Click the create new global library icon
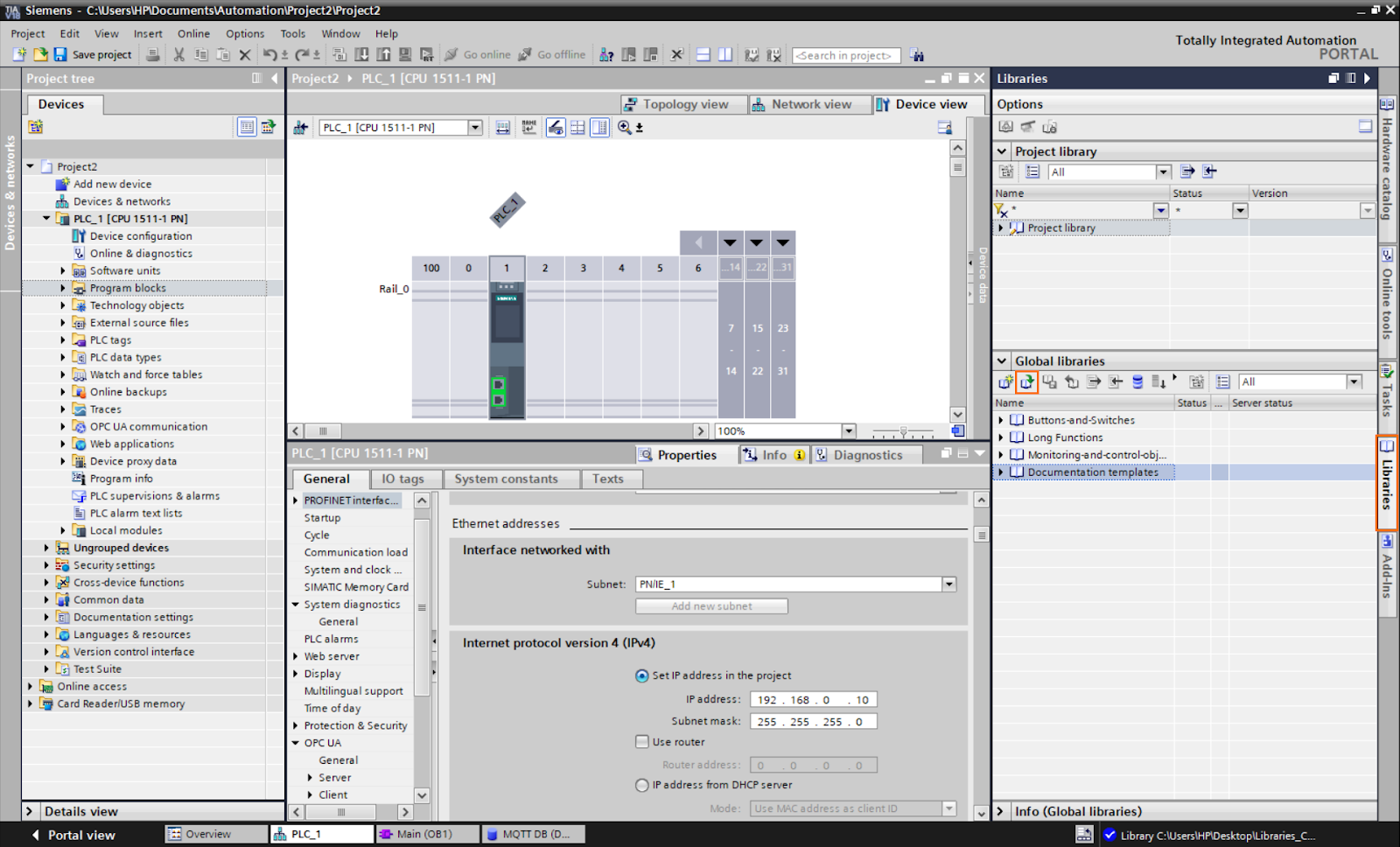Image resolution: width=1400 pixels, height=847 pixels. 1006,381
